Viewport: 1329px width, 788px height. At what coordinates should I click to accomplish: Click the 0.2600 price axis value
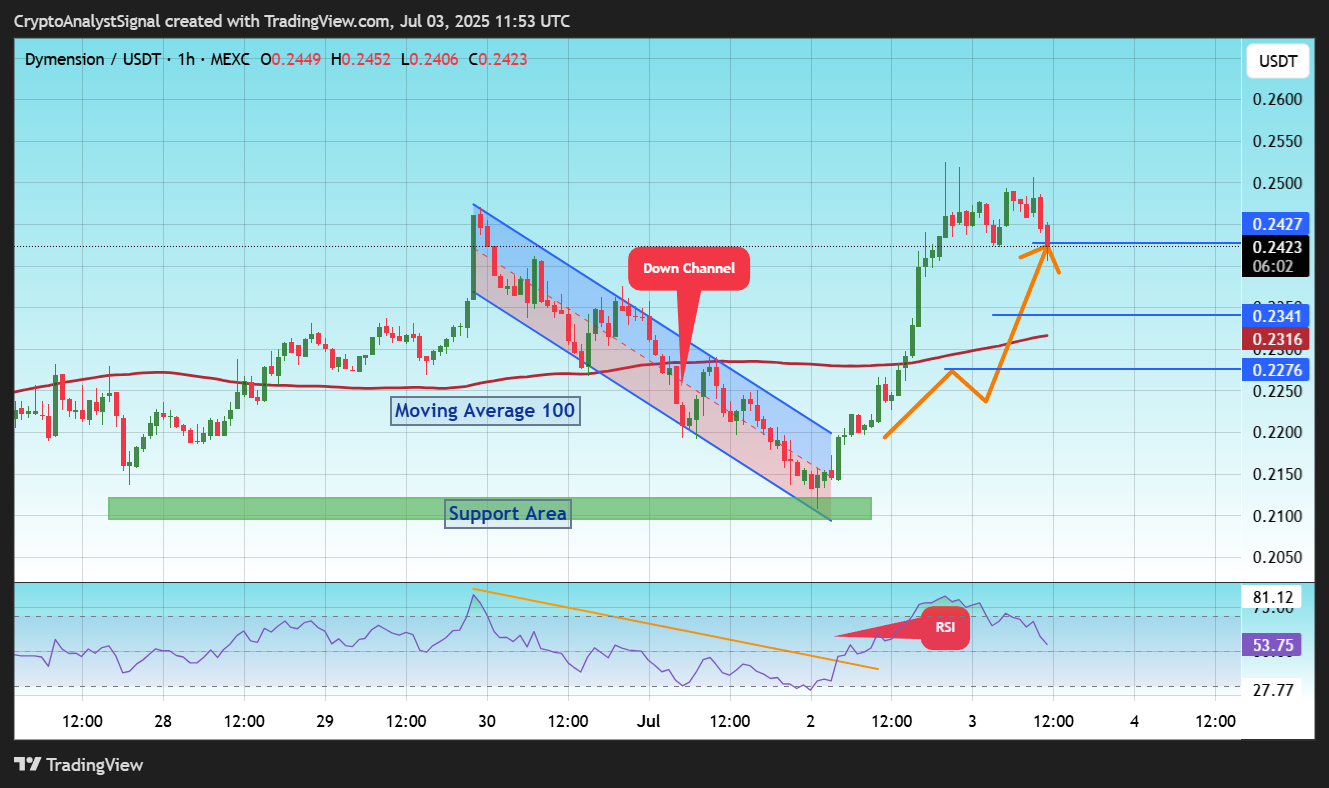[1277, 99]
